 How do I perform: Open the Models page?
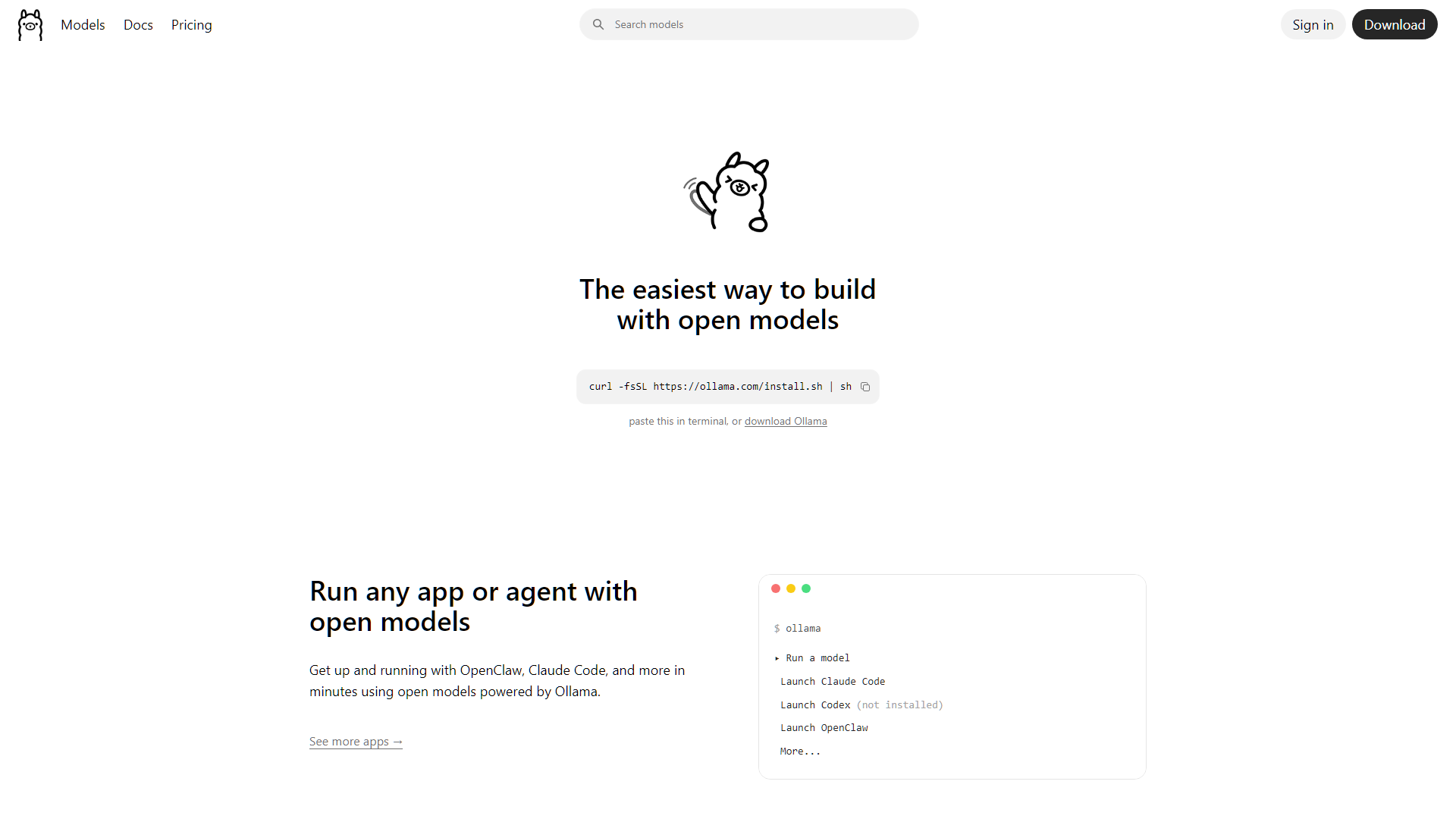click(83, 25)
